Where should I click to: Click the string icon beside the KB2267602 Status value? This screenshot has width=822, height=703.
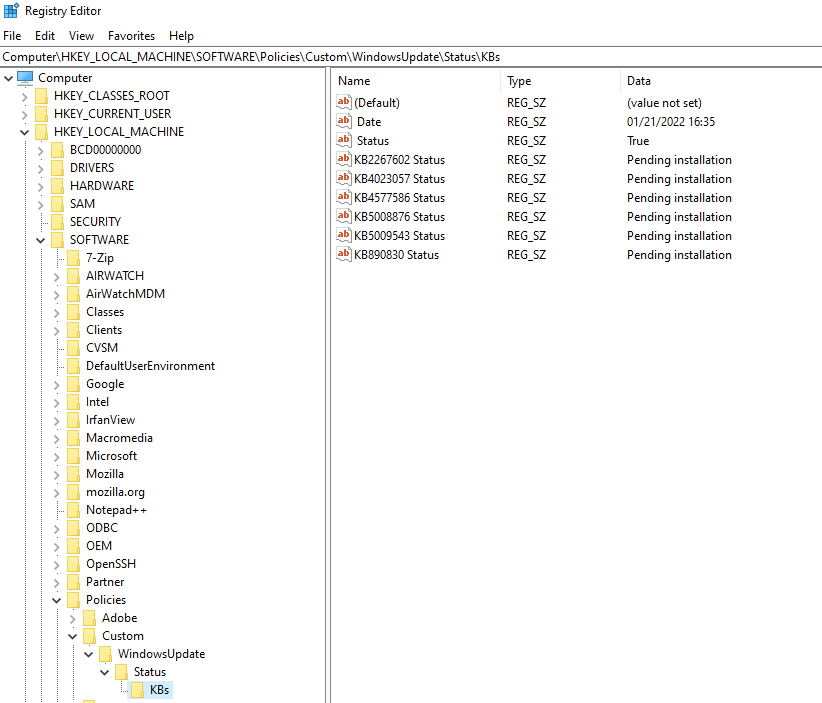pos(345,160)
